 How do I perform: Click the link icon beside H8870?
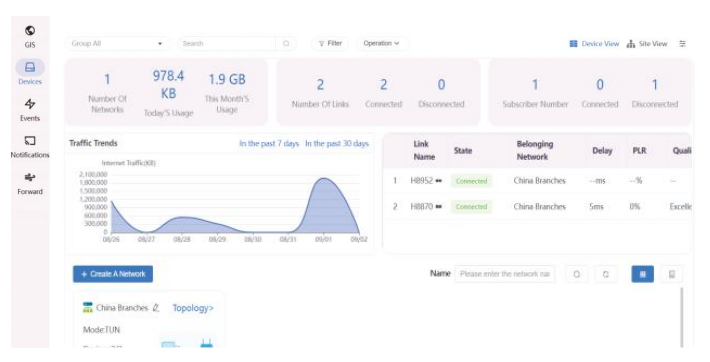point(438,207)
